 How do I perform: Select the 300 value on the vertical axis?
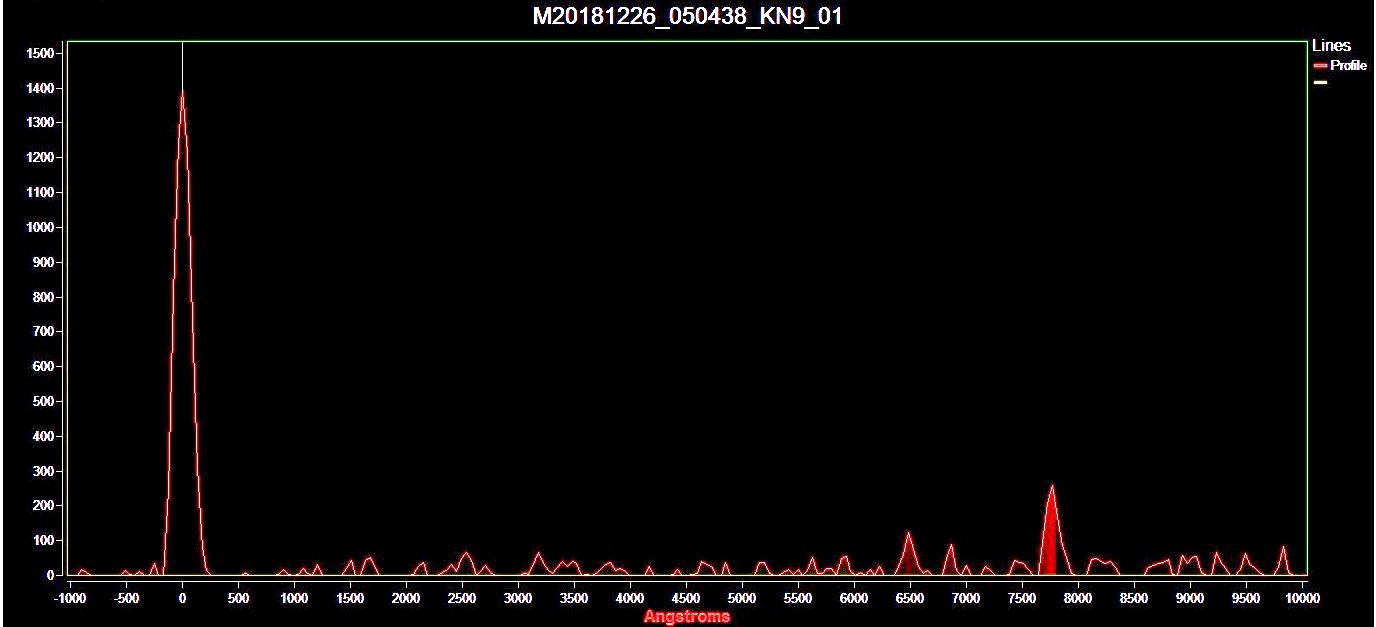click(44, 471)
